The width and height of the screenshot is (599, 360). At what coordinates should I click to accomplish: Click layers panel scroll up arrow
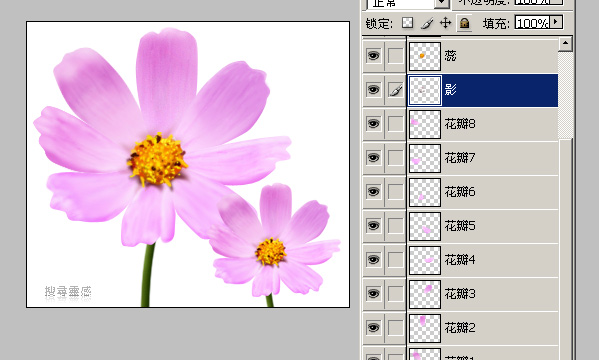point(565,44)
